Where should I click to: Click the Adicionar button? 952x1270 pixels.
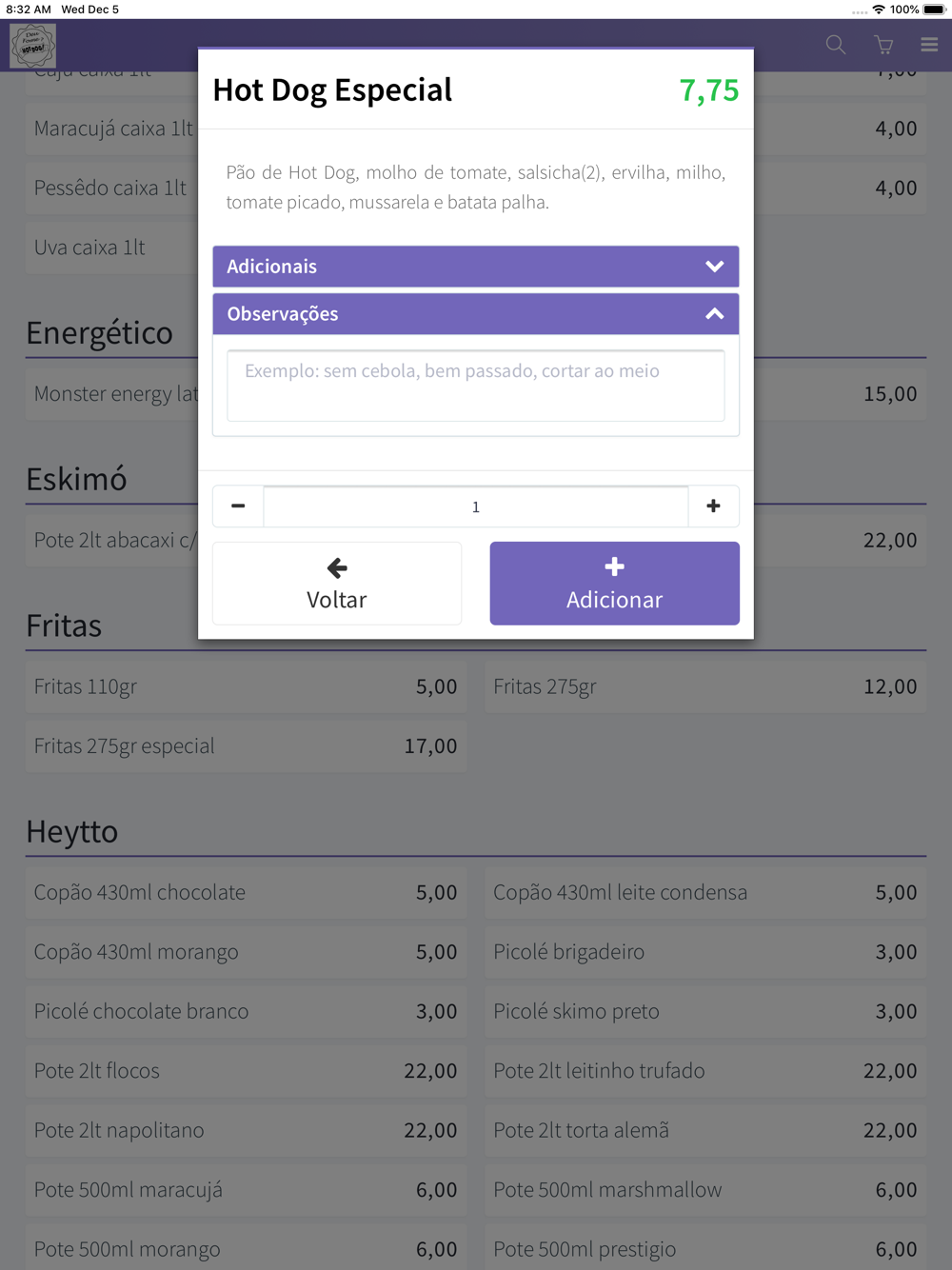[615, 584]
